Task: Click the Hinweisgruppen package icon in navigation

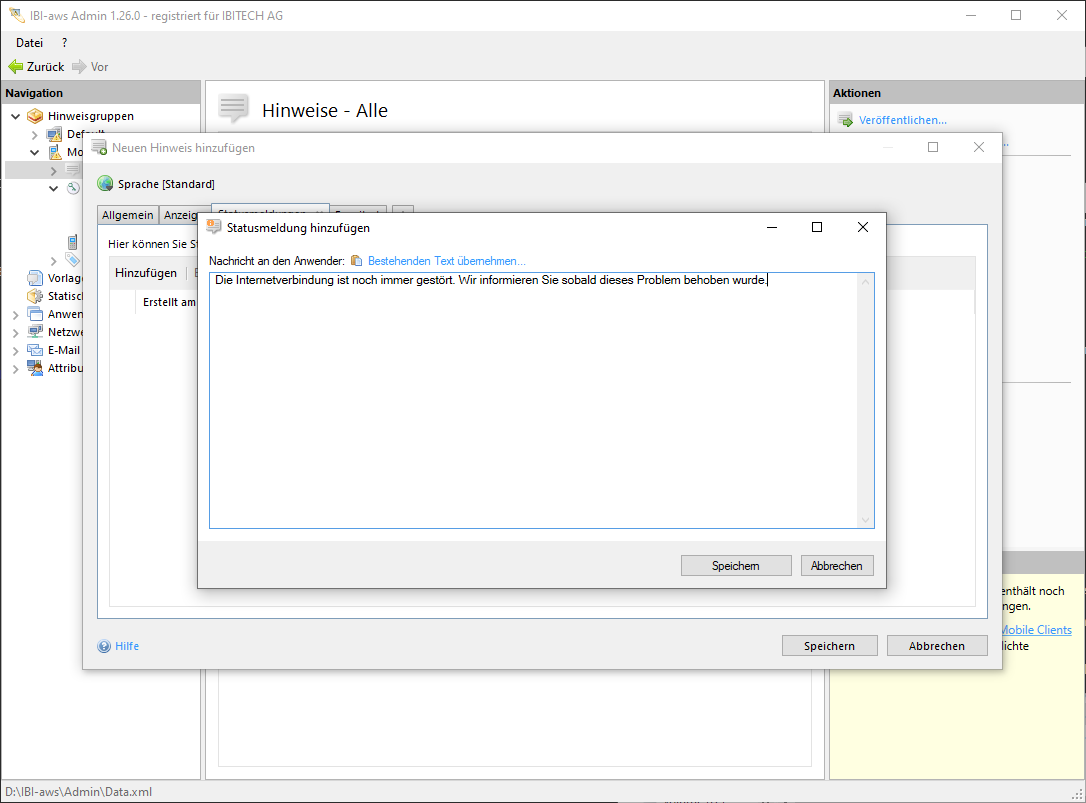Action: [x=36, y=116]
